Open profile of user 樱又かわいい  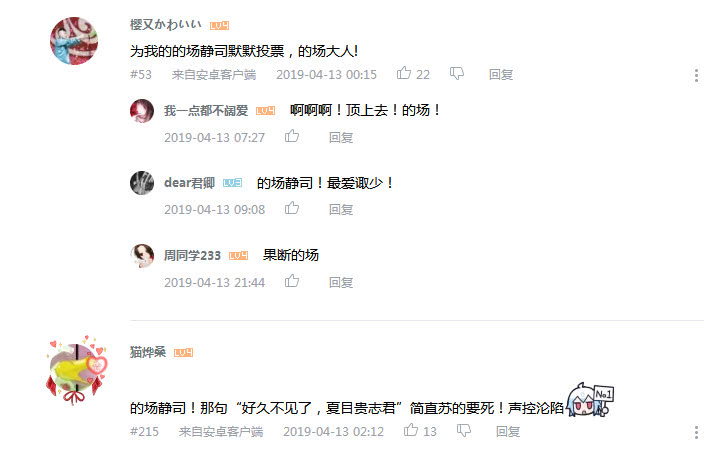(166, 24)
